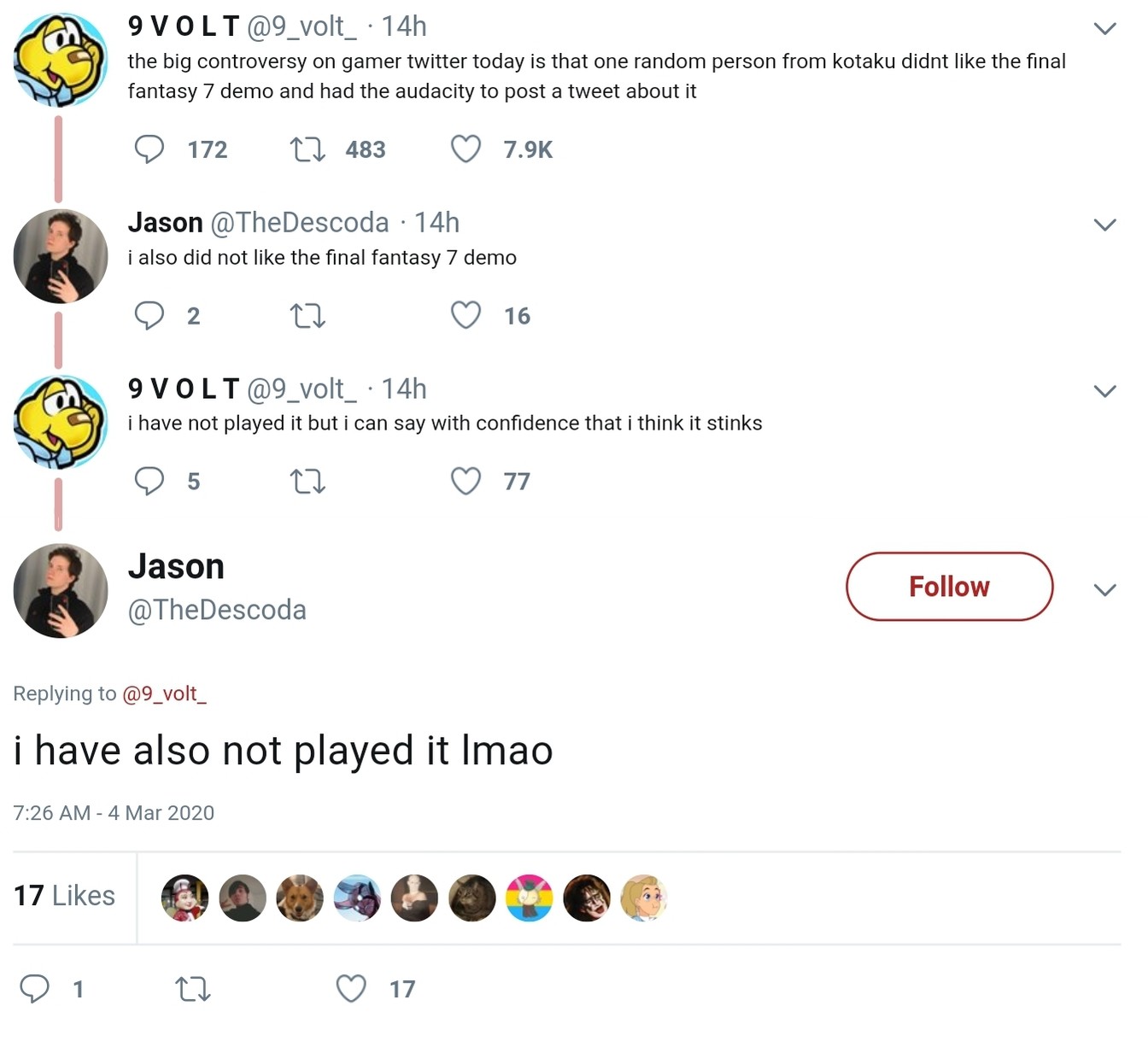
Task: Open the 7:26 AM - 4 Mar 2020 timestamp
Action: 114,813
